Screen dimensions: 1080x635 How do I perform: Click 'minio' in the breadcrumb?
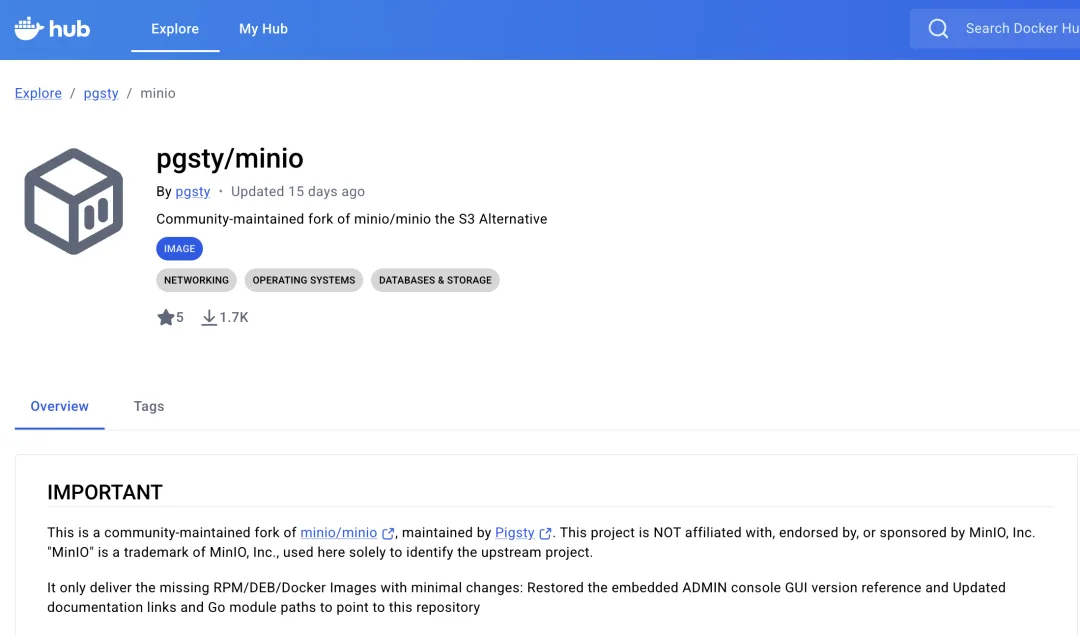pyautogui.click(x=158, y=93)
